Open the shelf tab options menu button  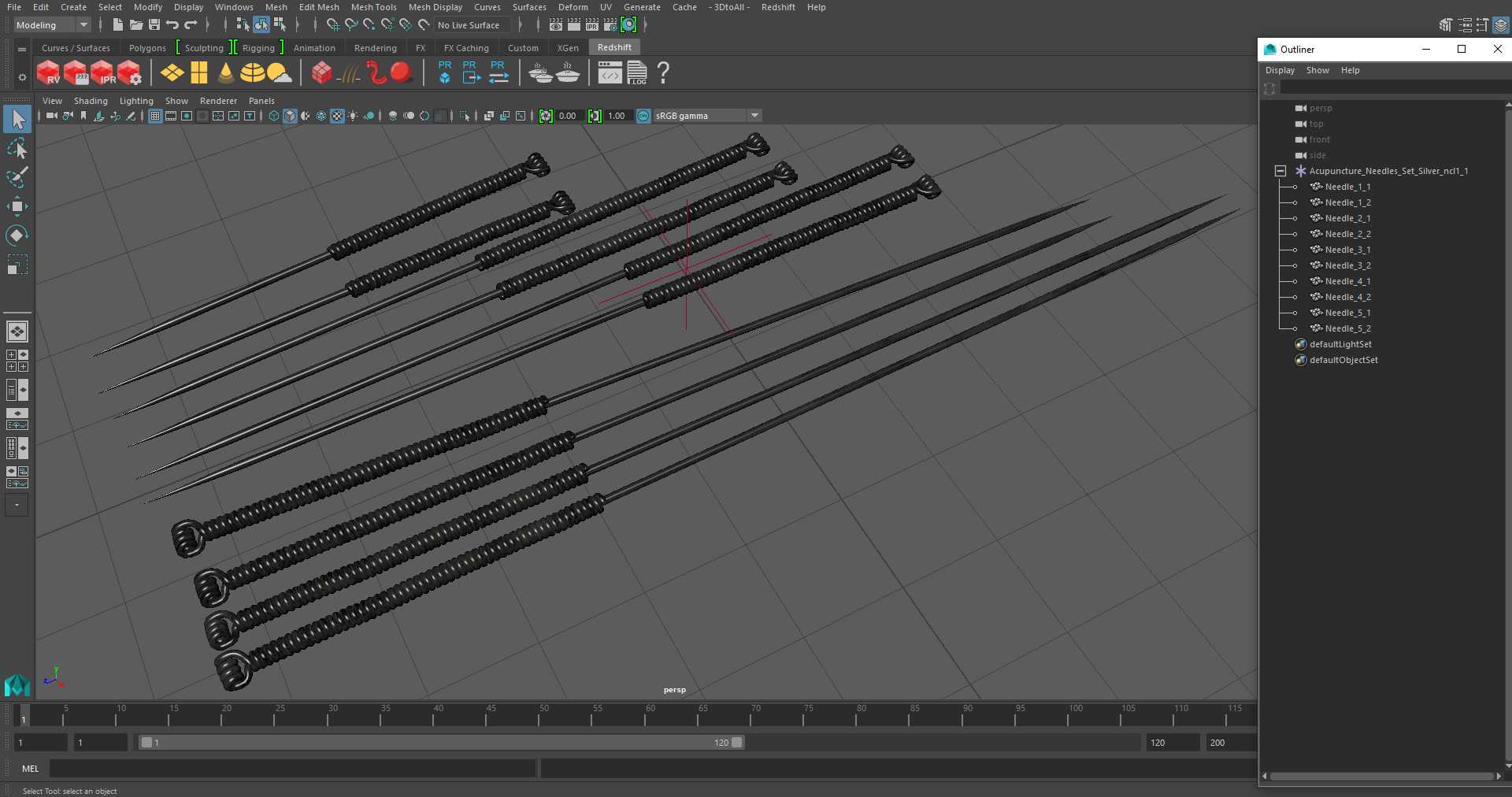(x=22, y=49)
